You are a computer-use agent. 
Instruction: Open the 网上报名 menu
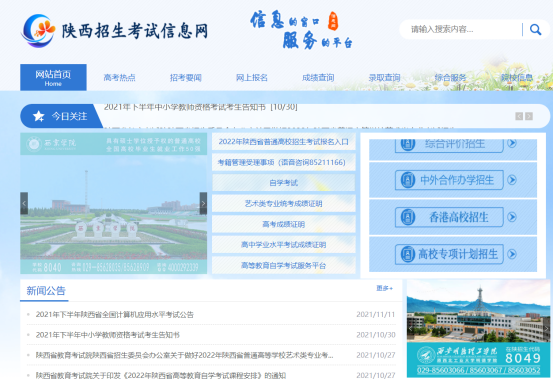(x=252, y=78)
